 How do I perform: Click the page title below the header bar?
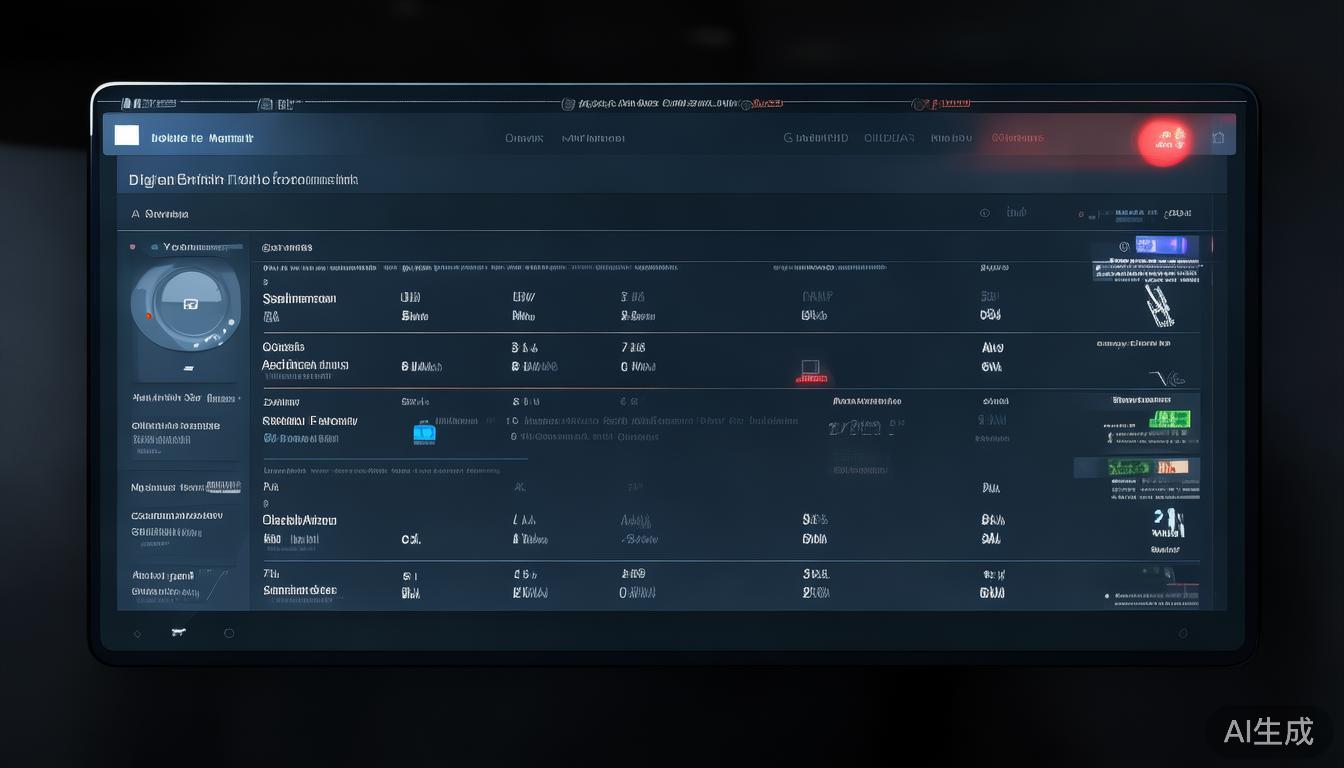click(x=243, y=180)
